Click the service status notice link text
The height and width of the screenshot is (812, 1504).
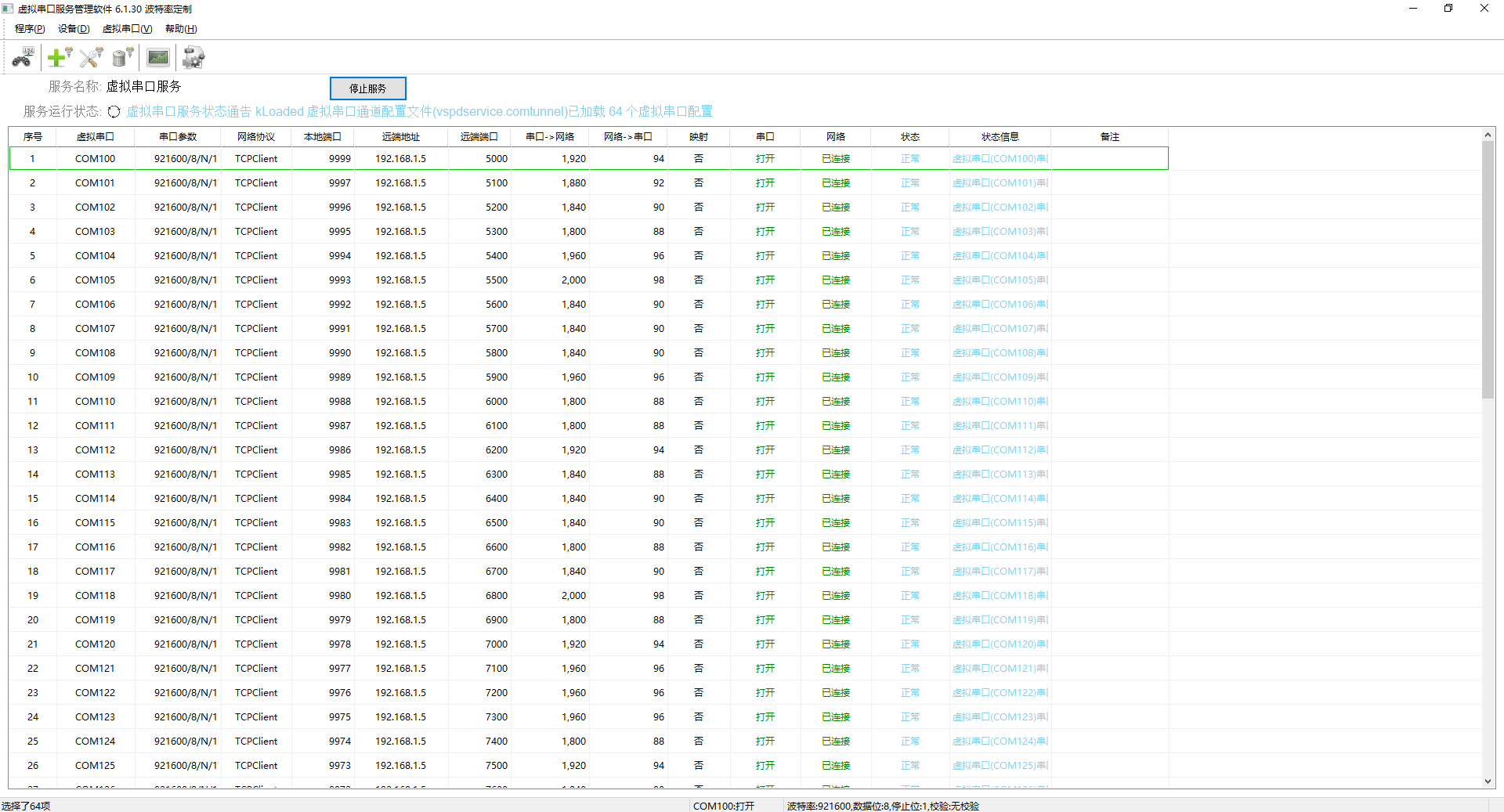(x=419, y=112)
